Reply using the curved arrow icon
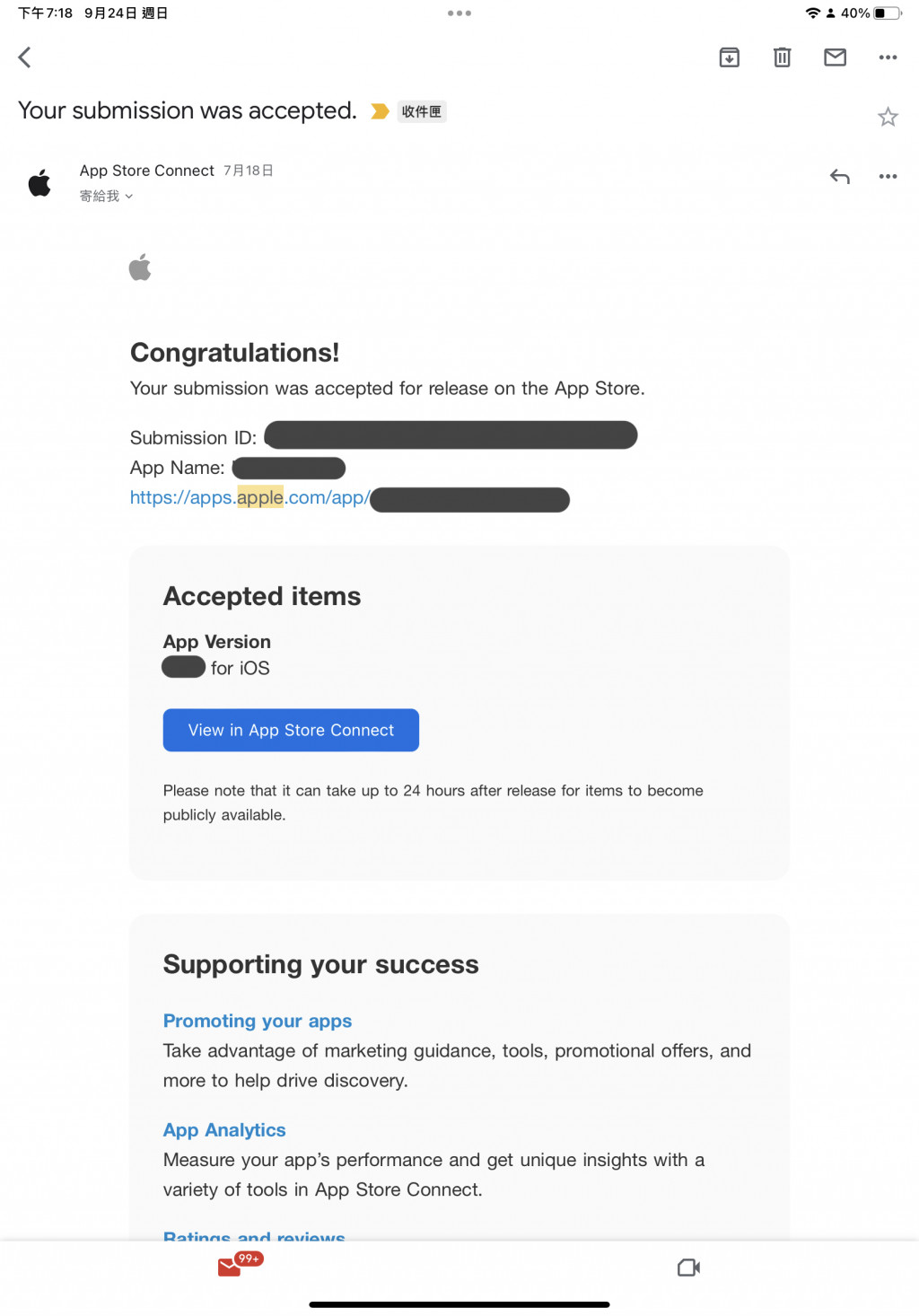Viewport: 919px width, 1316px height. point(840,177)
